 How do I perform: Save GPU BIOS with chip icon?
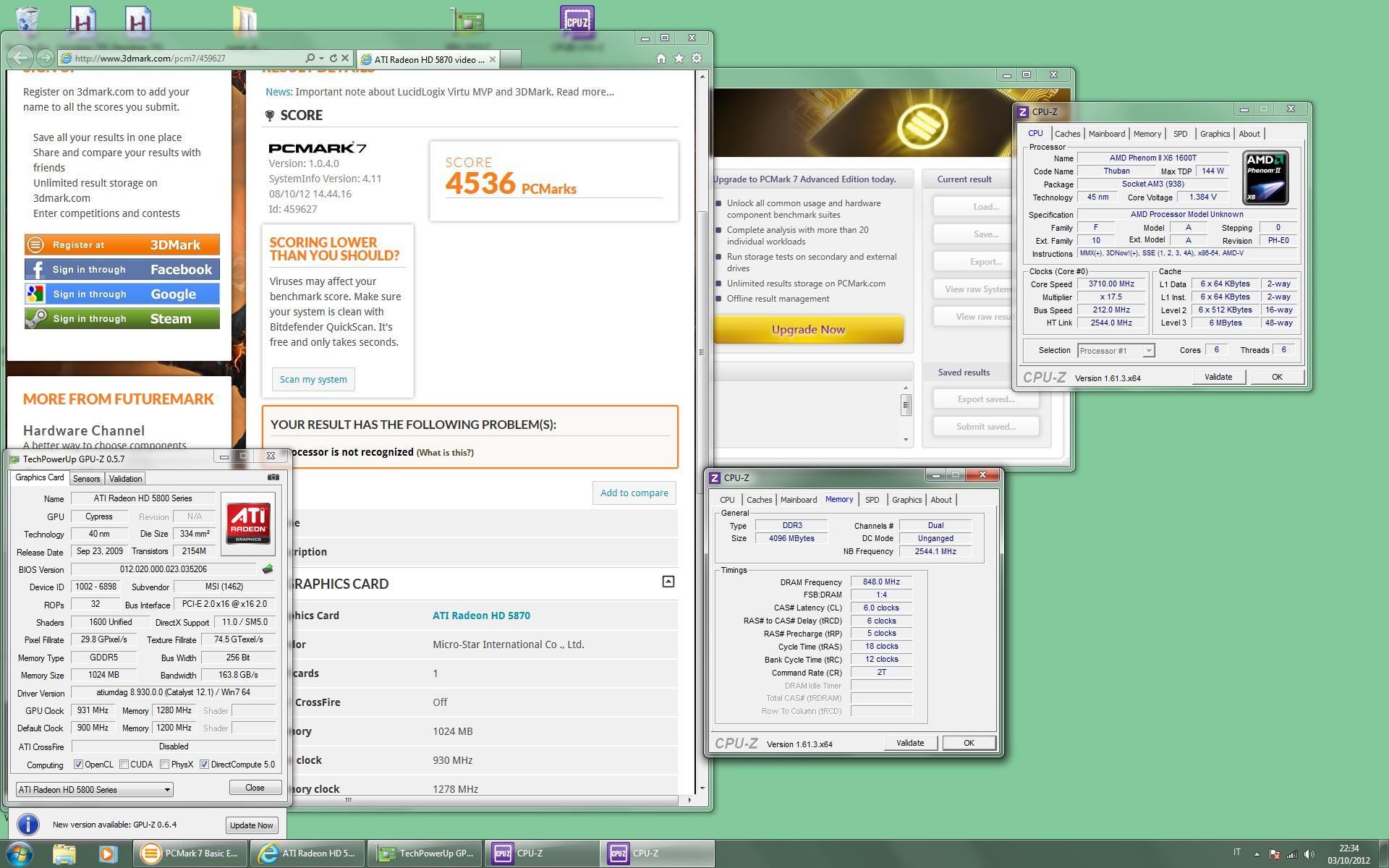(268, 569)
